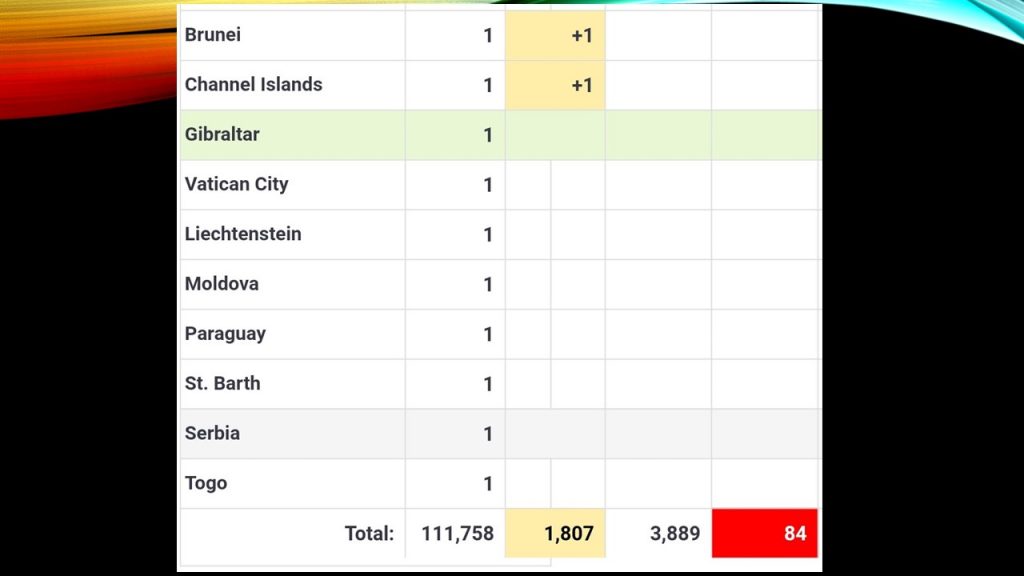Click the Brunei country name
Viewport: 1024px width, 576px height.
point(213,35)
